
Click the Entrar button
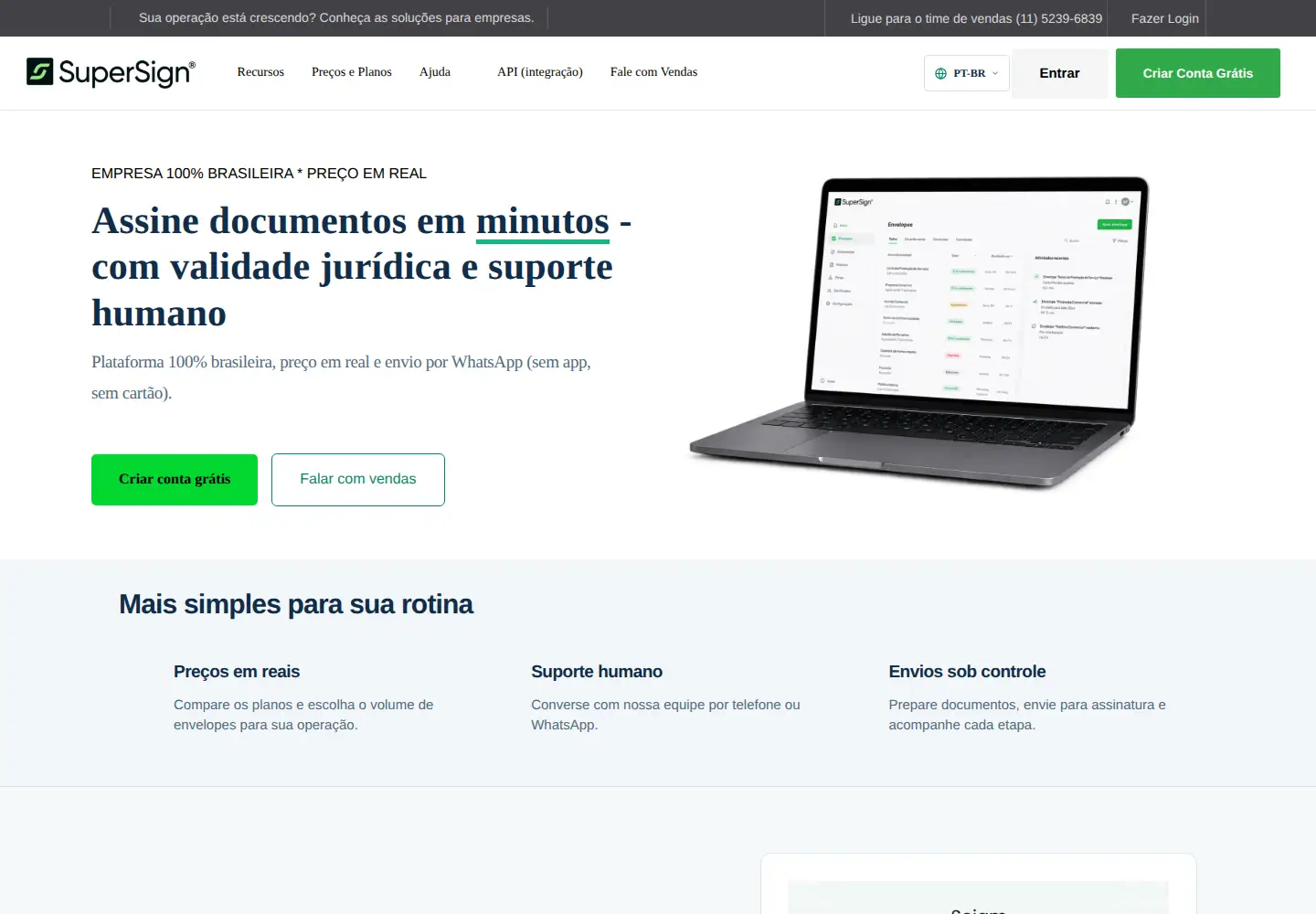tap(1059, 73)
